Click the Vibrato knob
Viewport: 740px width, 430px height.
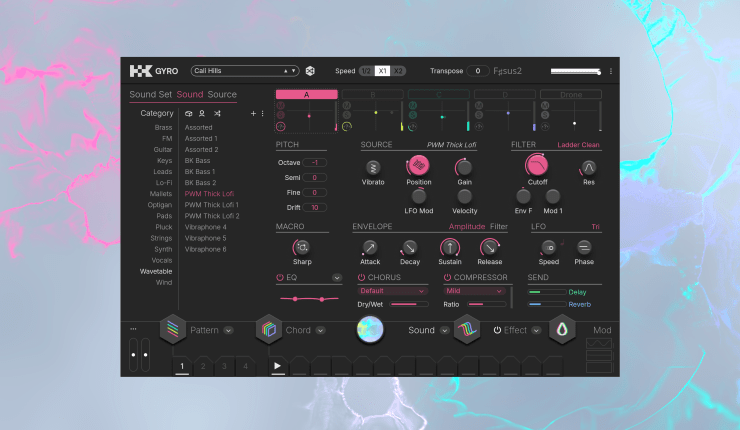coord(373,168)
